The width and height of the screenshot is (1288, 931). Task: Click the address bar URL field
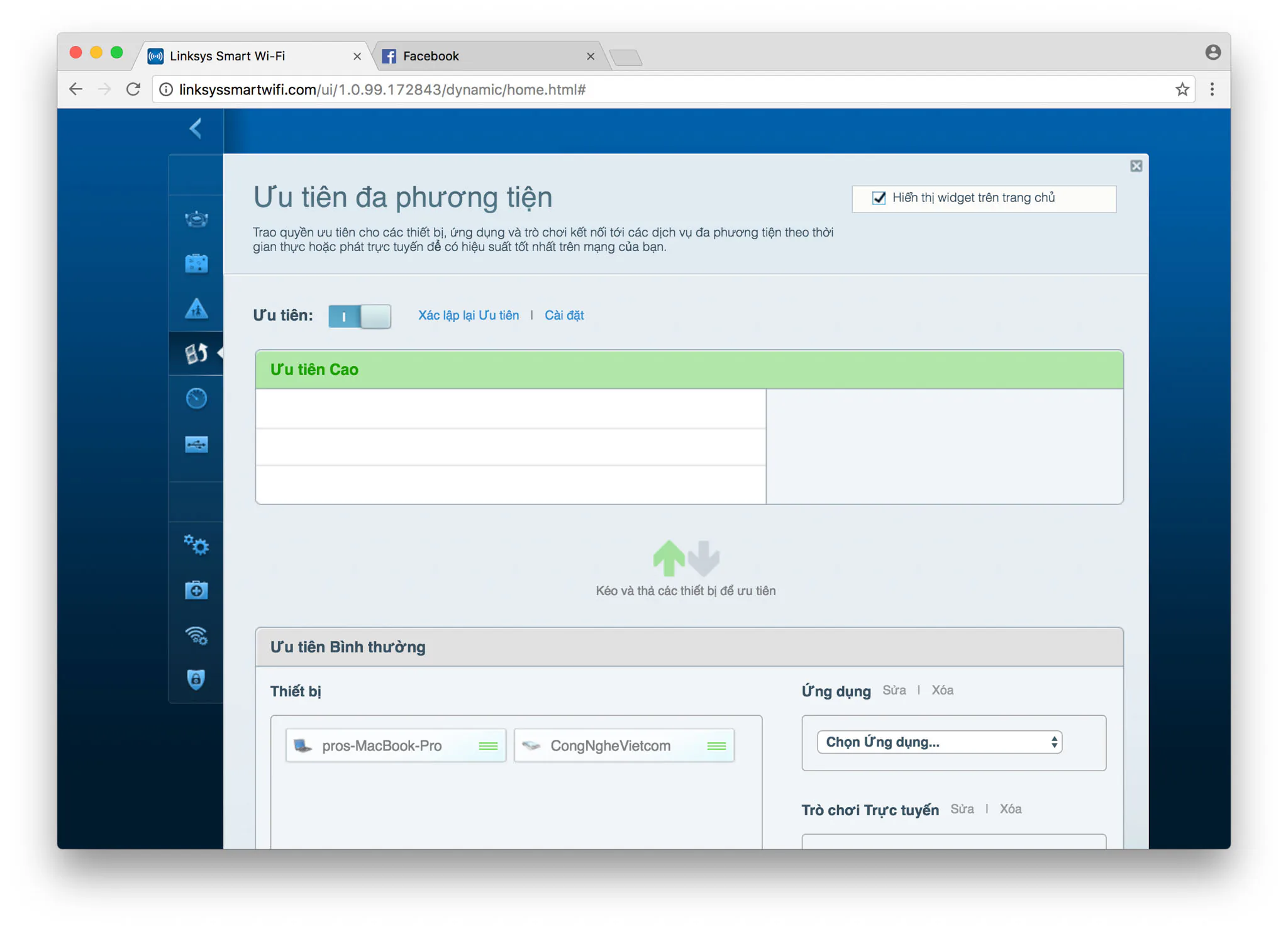click(673, 89)
